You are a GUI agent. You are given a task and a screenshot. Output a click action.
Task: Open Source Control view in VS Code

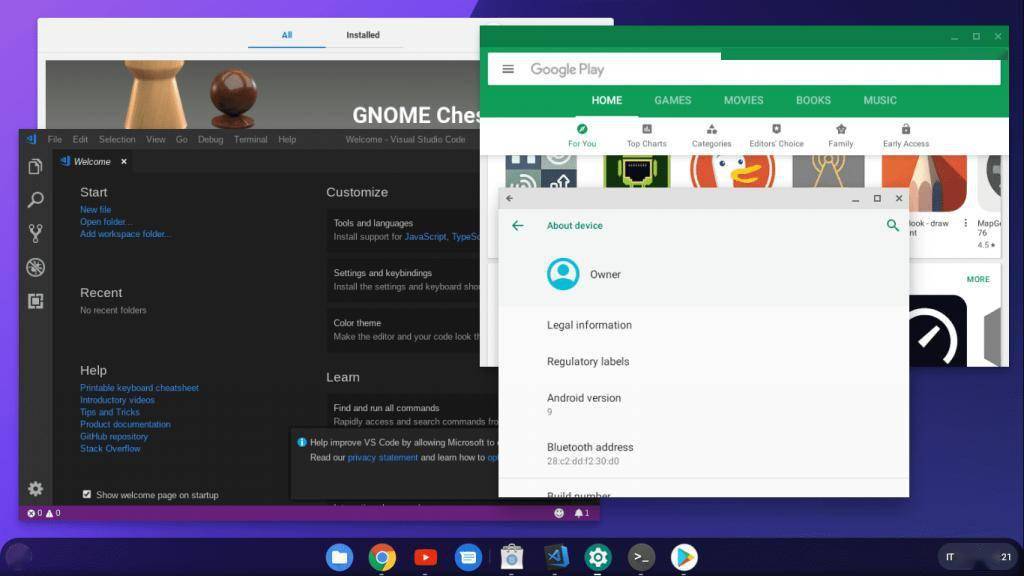pyautogui.click(x=35, y=233)
